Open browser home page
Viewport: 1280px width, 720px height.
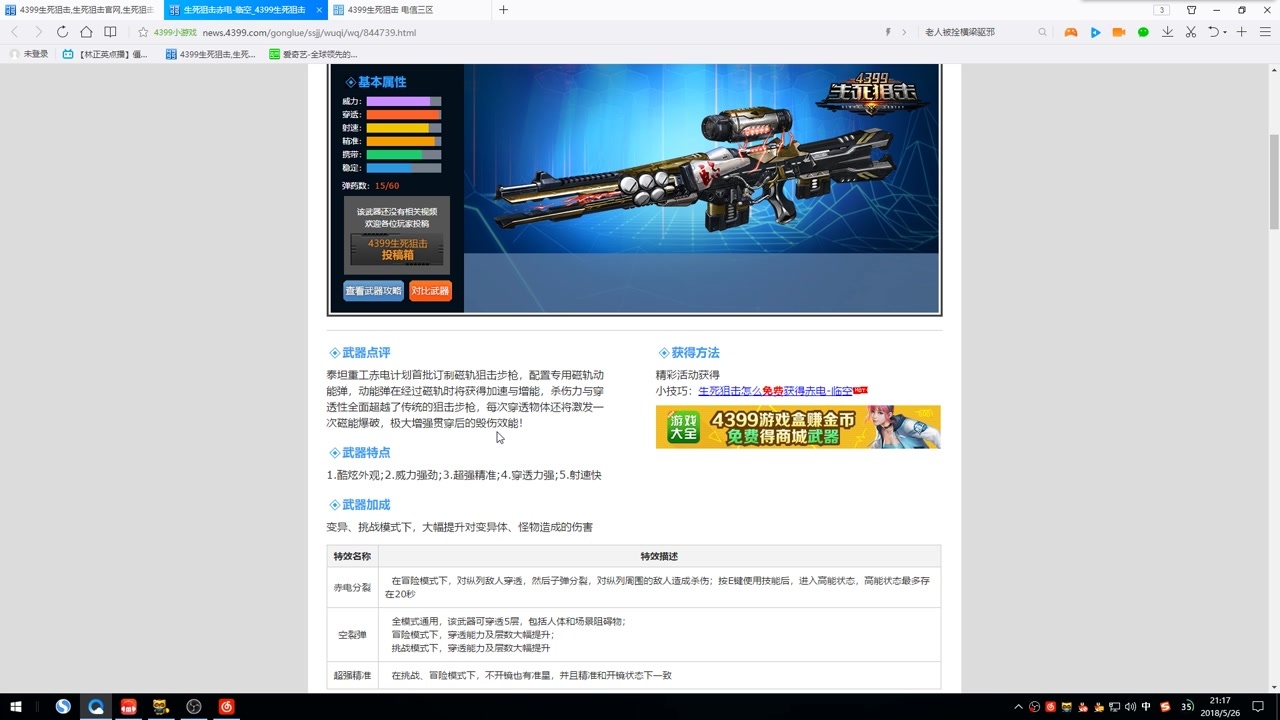pyautogui.click(x=86, y=32)
